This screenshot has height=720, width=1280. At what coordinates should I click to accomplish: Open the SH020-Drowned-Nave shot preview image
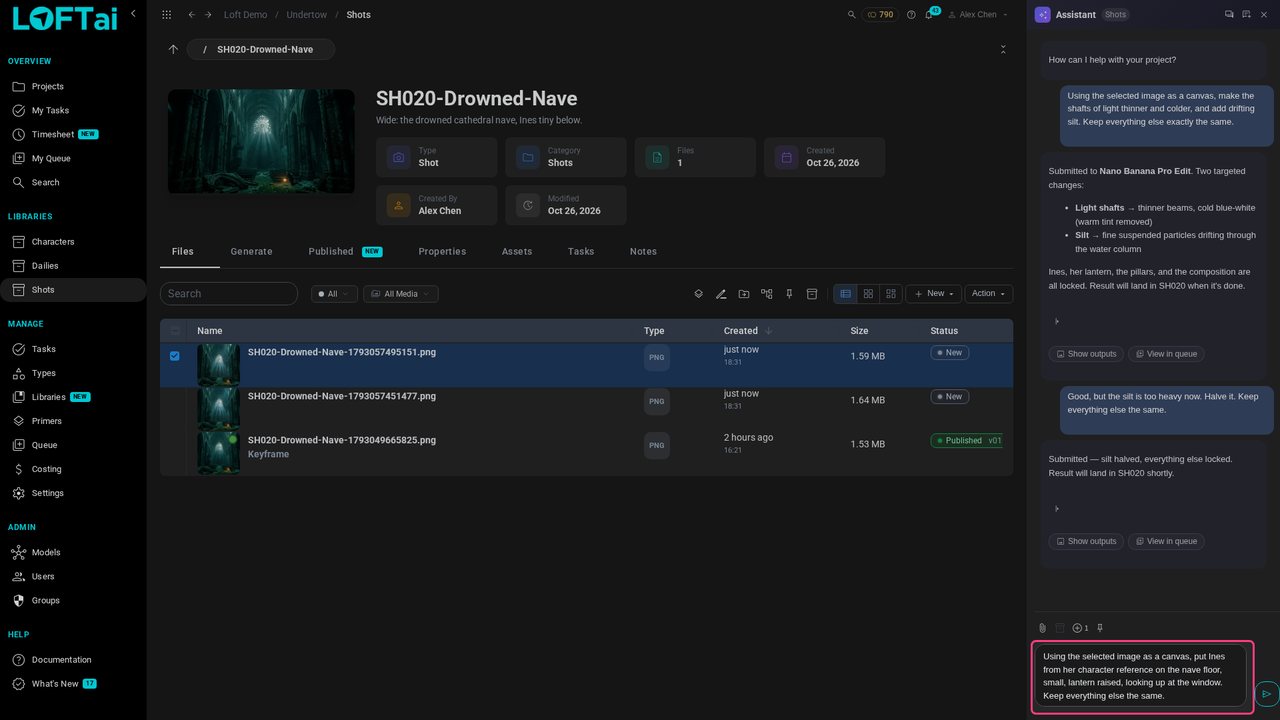(x=261, y=141)
